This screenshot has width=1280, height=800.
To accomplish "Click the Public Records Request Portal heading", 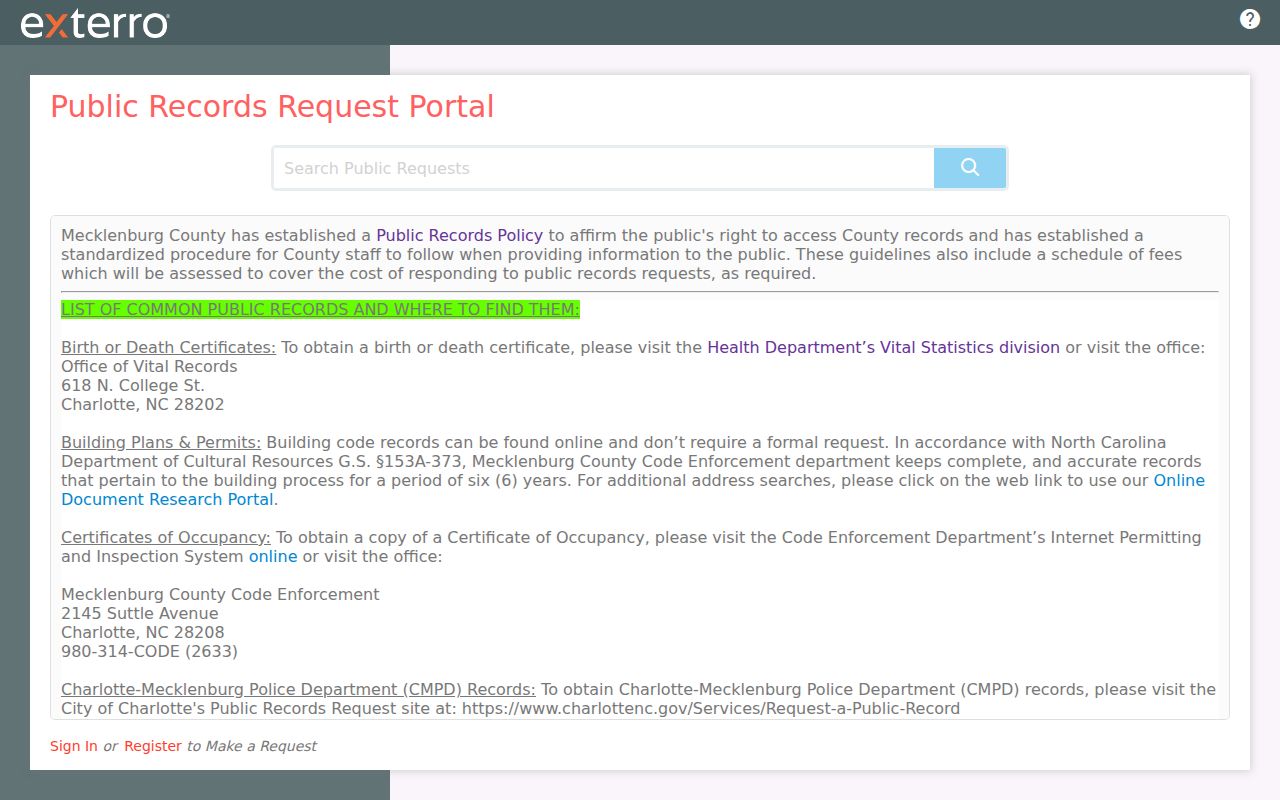I will [272, 107].
